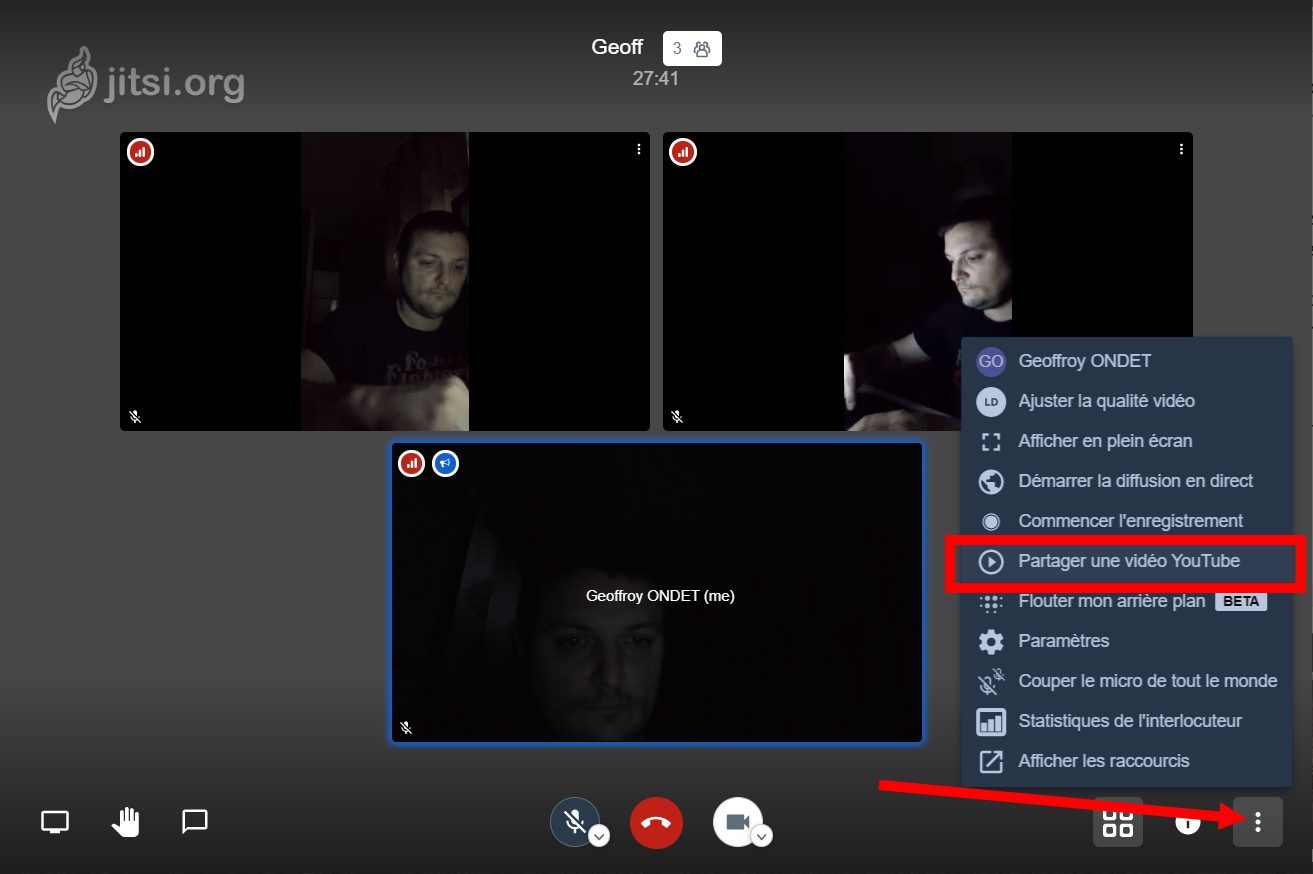Choose Ajuster la qualité vidéo

[1126, 401]
